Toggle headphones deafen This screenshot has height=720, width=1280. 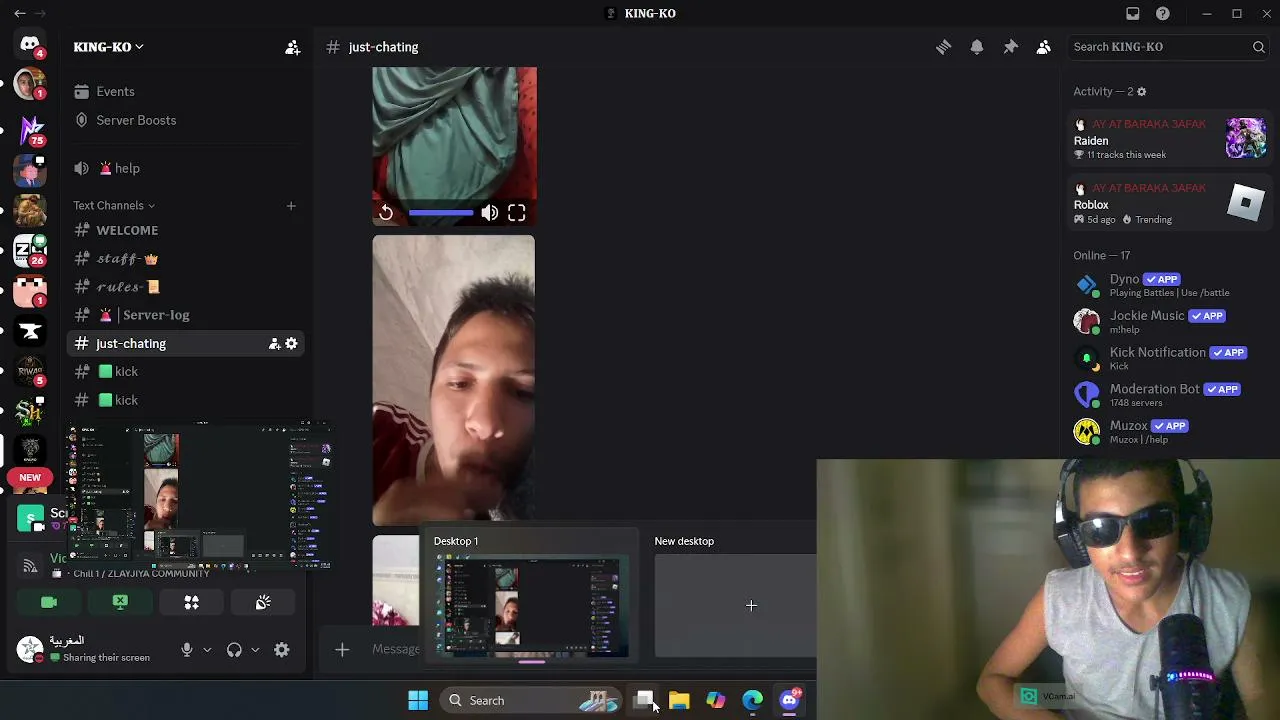tap(234, 650)
